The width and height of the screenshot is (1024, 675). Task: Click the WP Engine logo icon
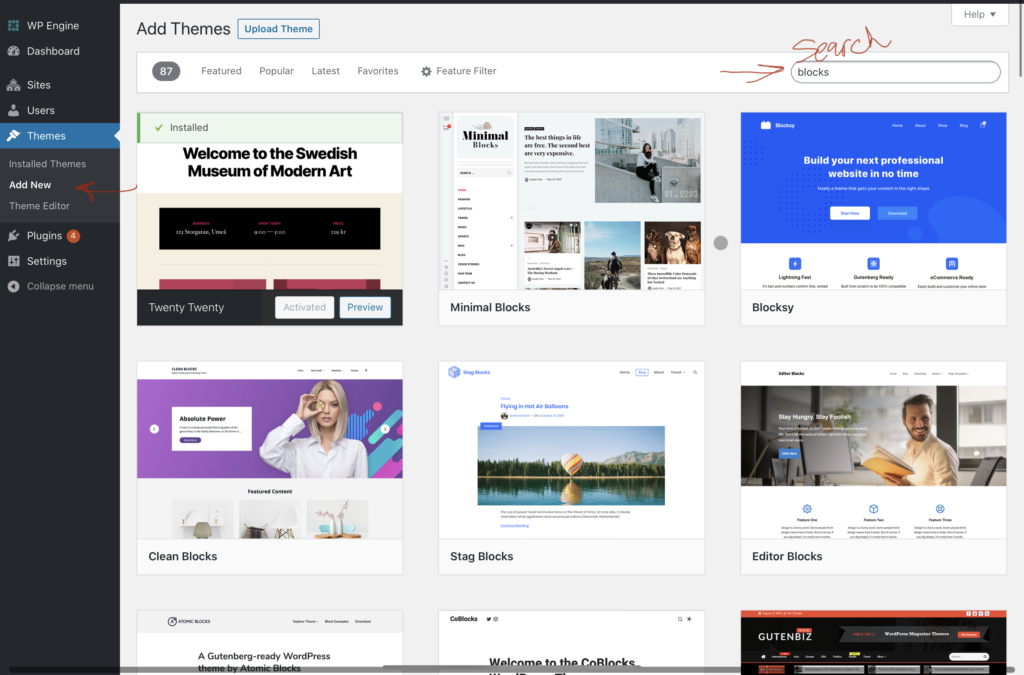13,25
